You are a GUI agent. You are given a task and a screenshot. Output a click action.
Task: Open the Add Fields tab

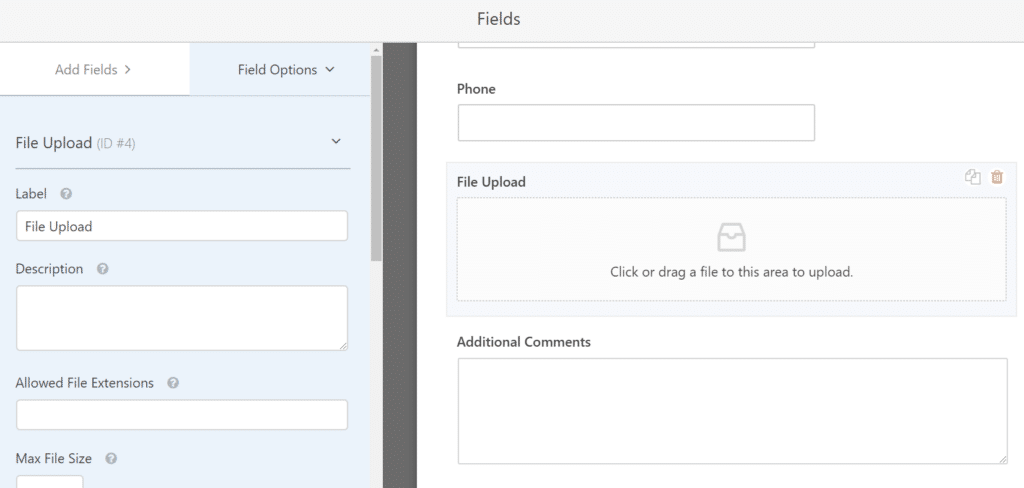point(93,70)
